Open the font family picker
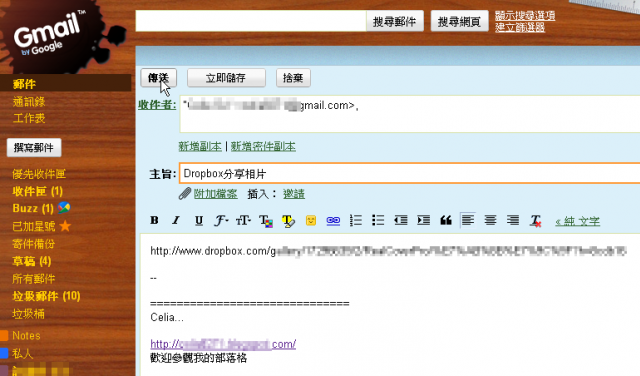640x376 pixels. tap(221, 221)
